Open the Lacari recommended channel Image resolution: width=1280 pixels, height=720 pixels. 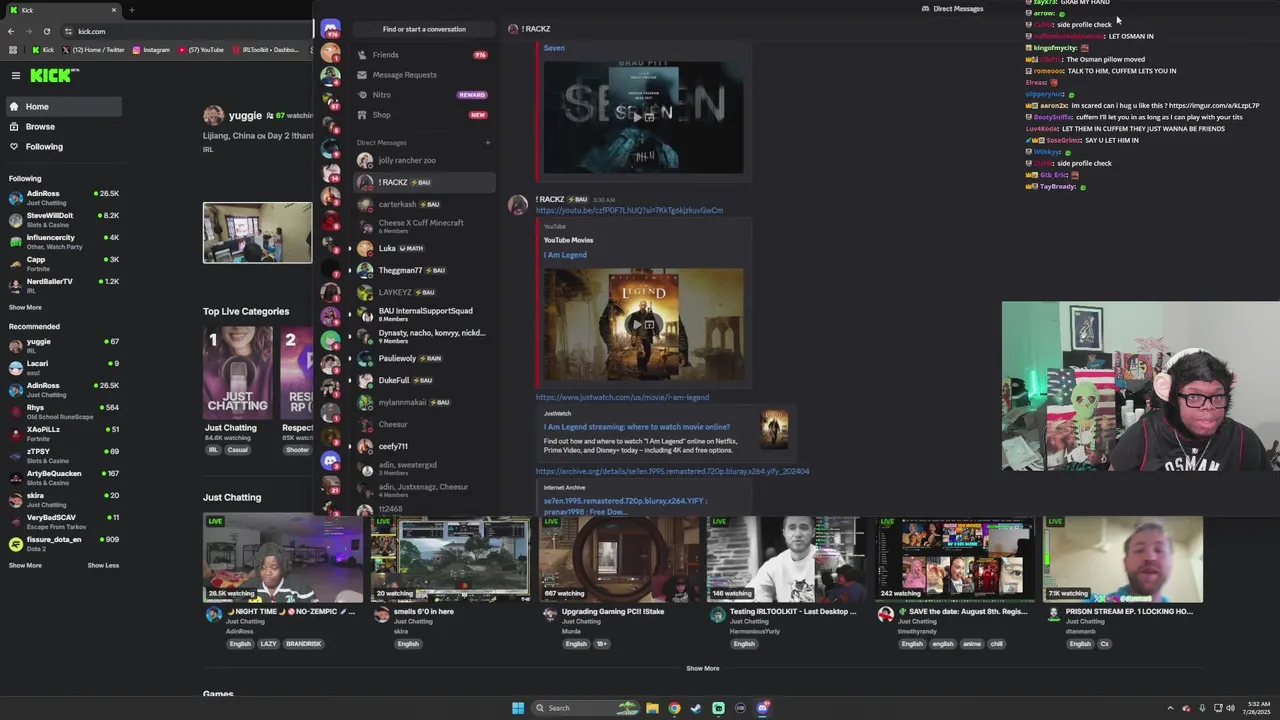64,367
